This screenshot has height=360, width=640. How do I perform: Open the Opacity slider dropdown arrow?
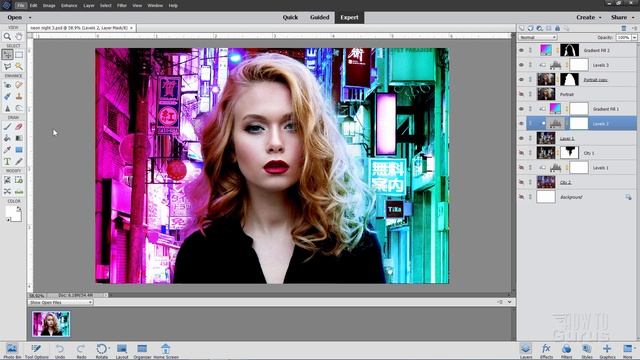634,38
